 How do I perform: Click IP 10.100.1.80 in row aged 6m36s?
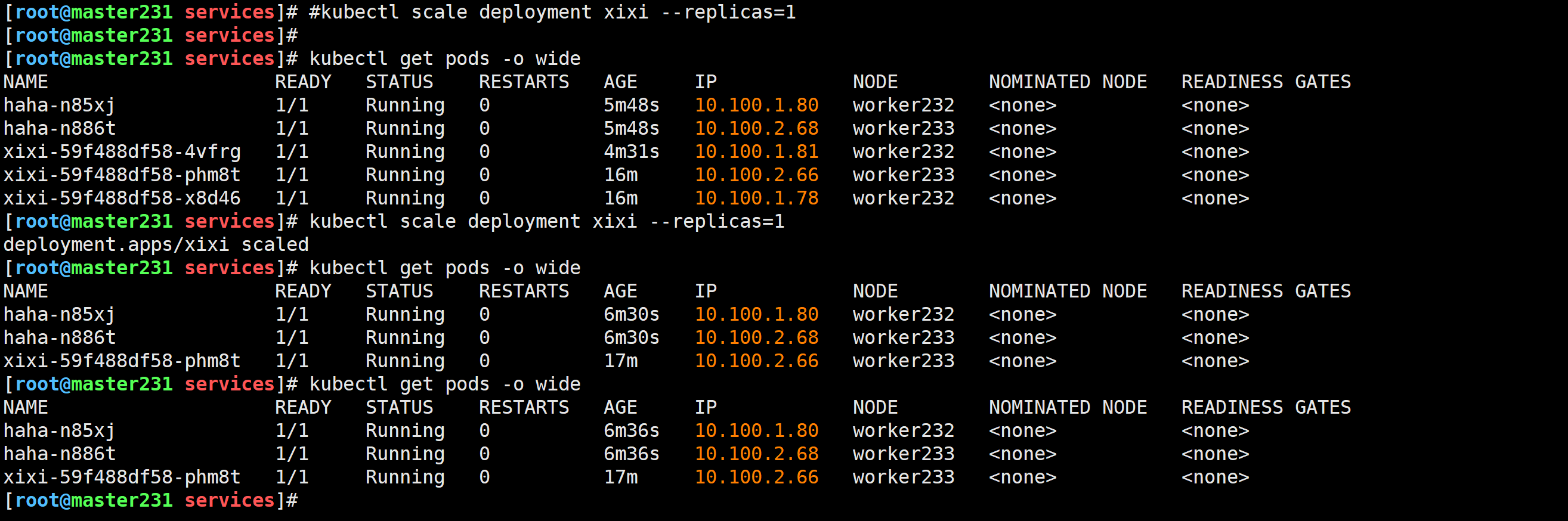click(x=757, y=430)
